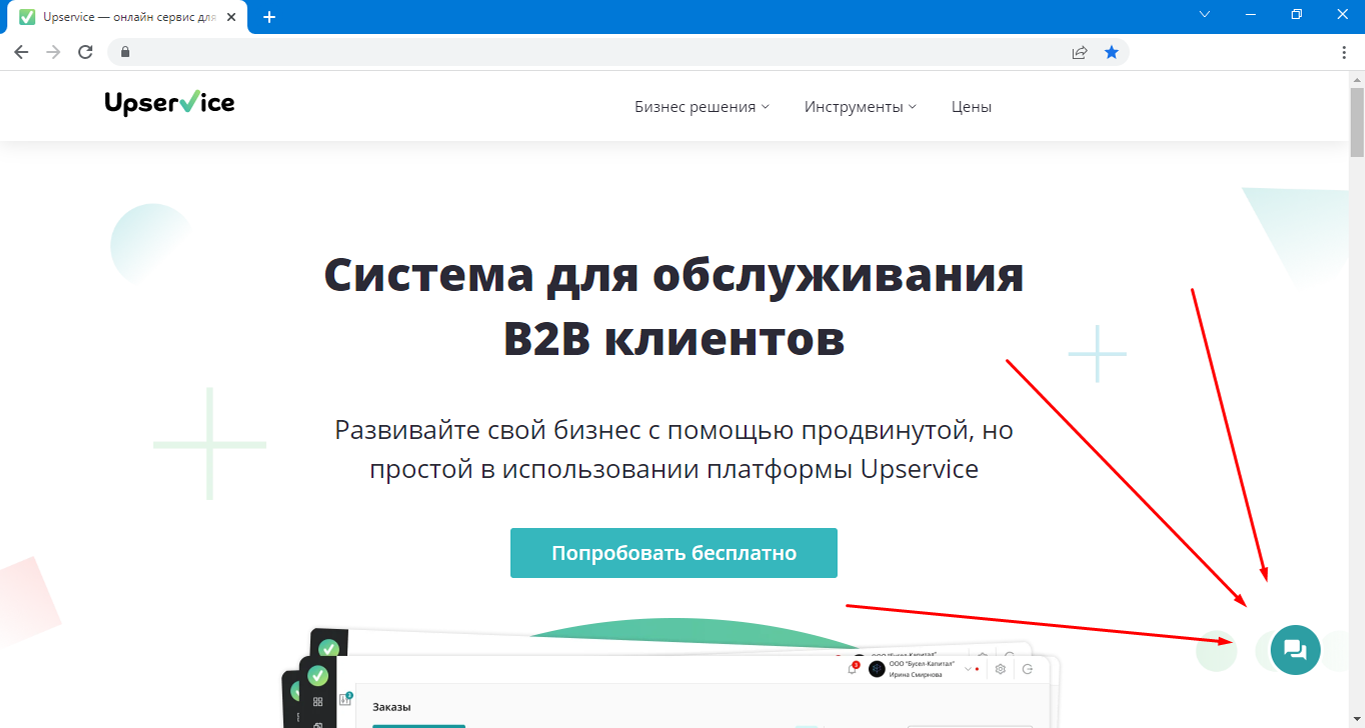The height and width of the screenshot is (728, 1365).
Task: Share this page via address bar icon
Action: tap(1080, 52)
